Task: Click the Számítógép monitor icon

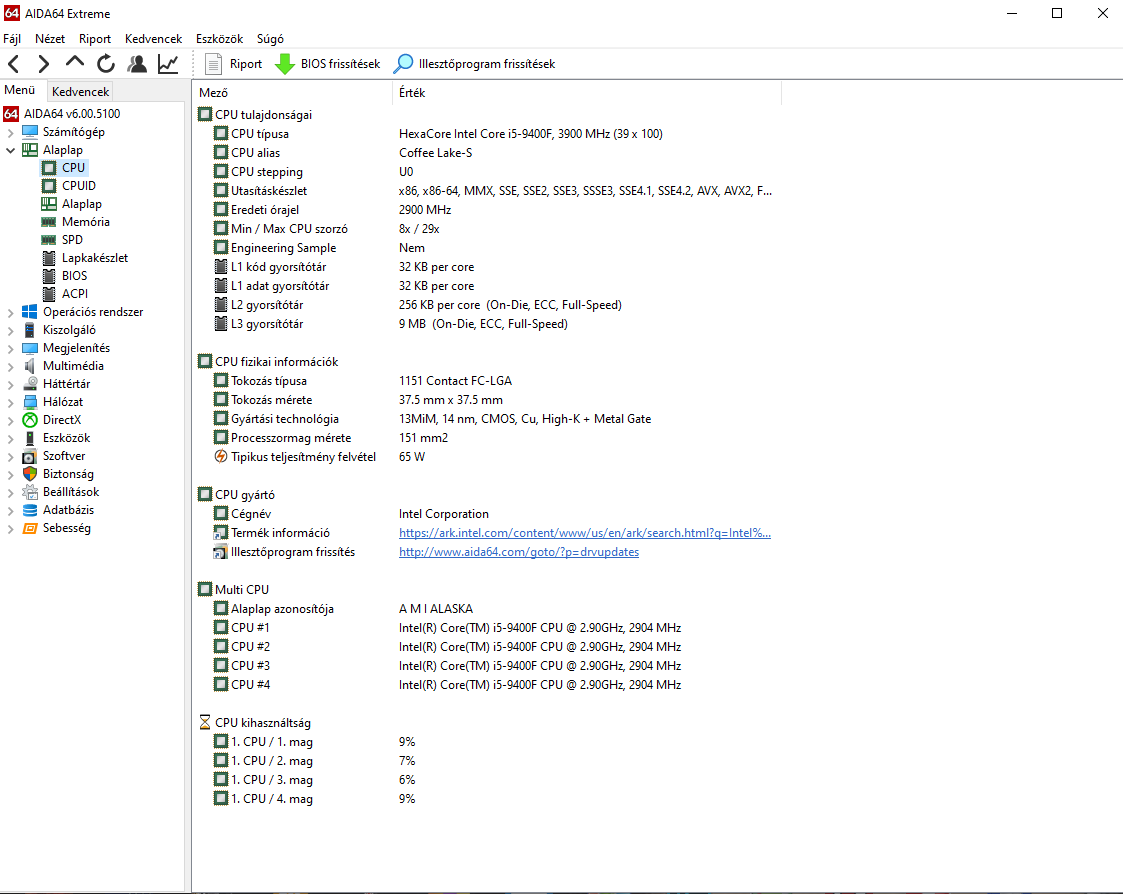Action: click(29, 132)
